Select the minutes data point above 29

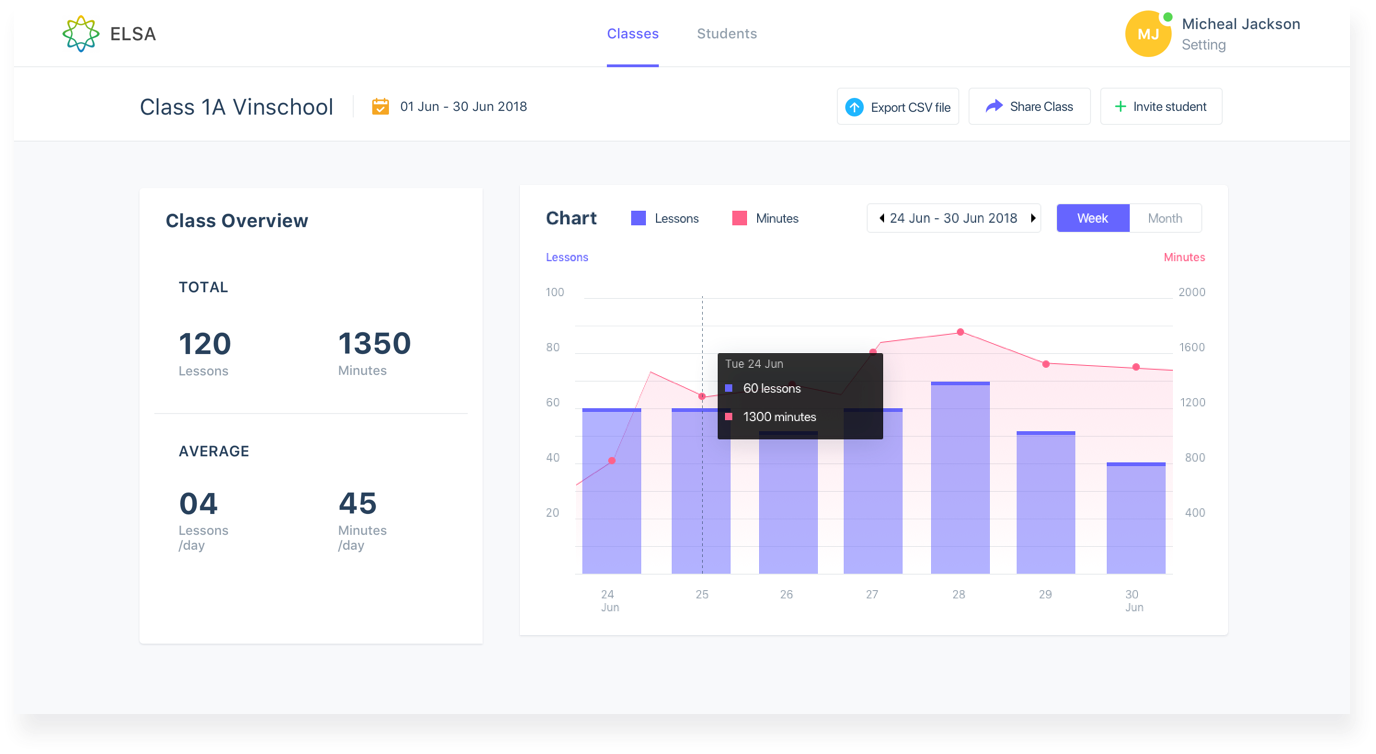point(1046,364)
